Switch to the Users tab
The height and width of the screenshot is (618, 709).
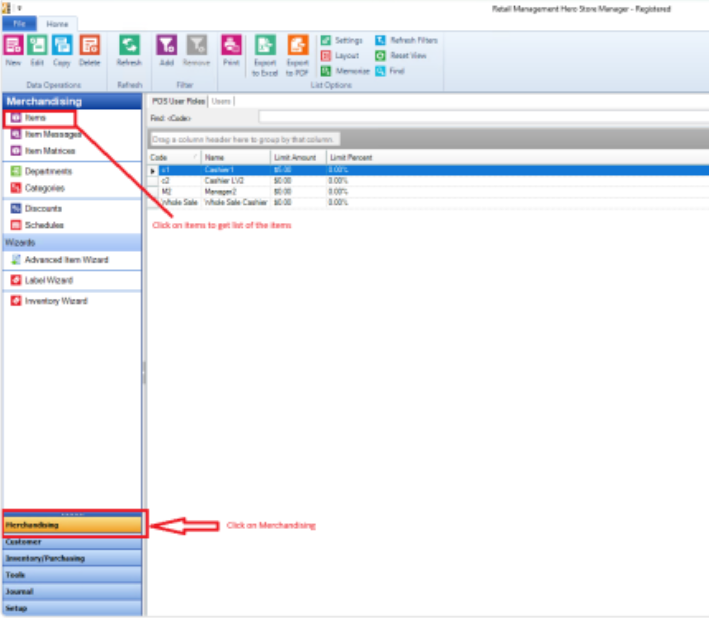point(221,101)
